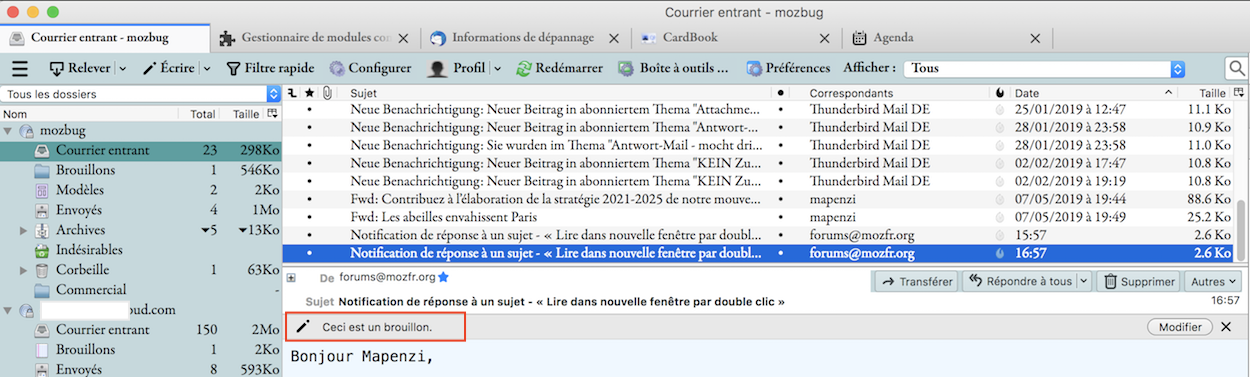The width and height of the screenshot is (1250, 377).
Task: Select the Indésirables folder
Action: pos(141,250)
